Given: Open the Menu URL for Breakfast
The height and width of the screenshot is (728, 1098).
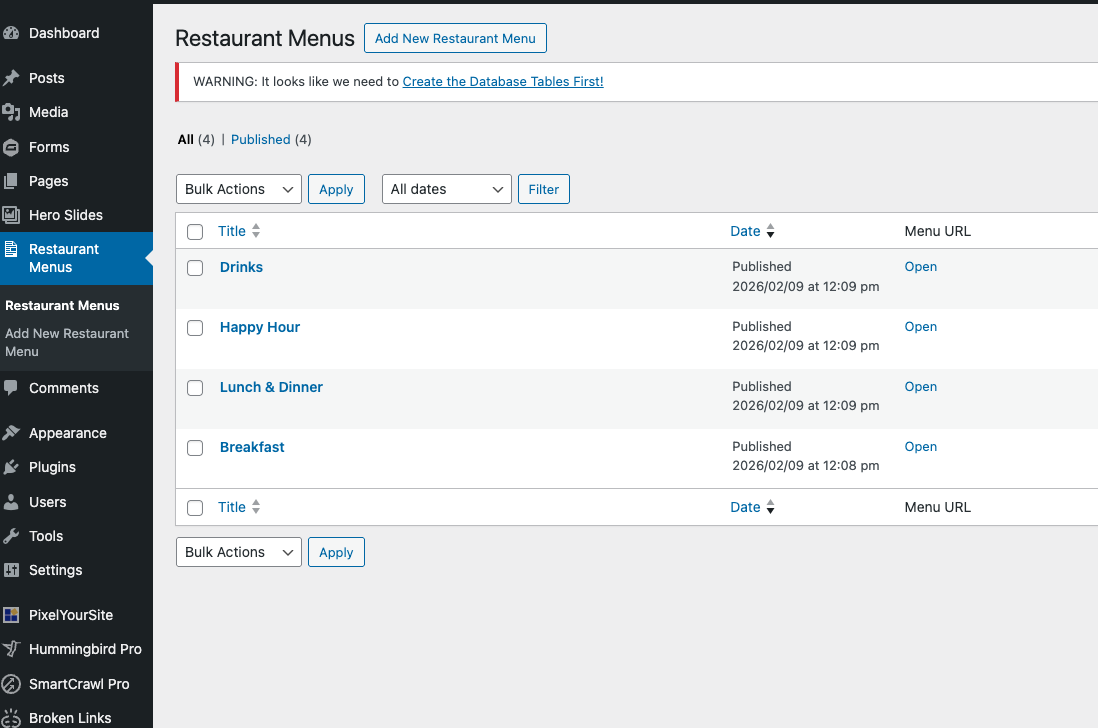Looking at the screenshot, I should pos(920,447).
